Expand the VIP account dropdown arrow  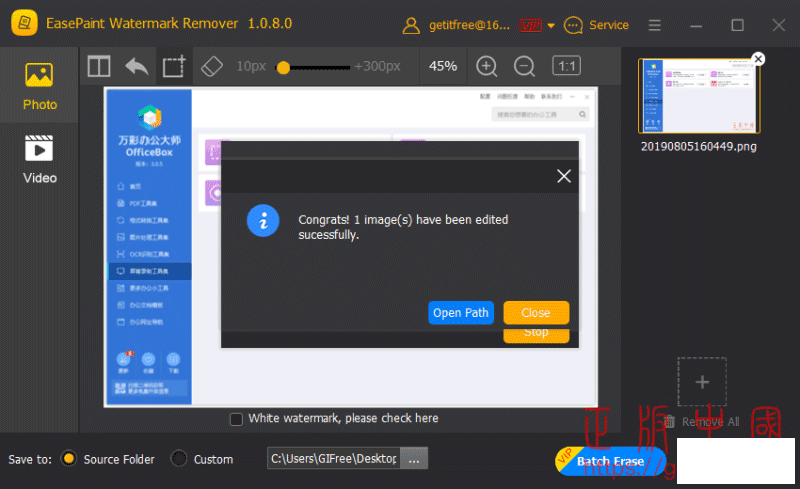pos(551,26)
